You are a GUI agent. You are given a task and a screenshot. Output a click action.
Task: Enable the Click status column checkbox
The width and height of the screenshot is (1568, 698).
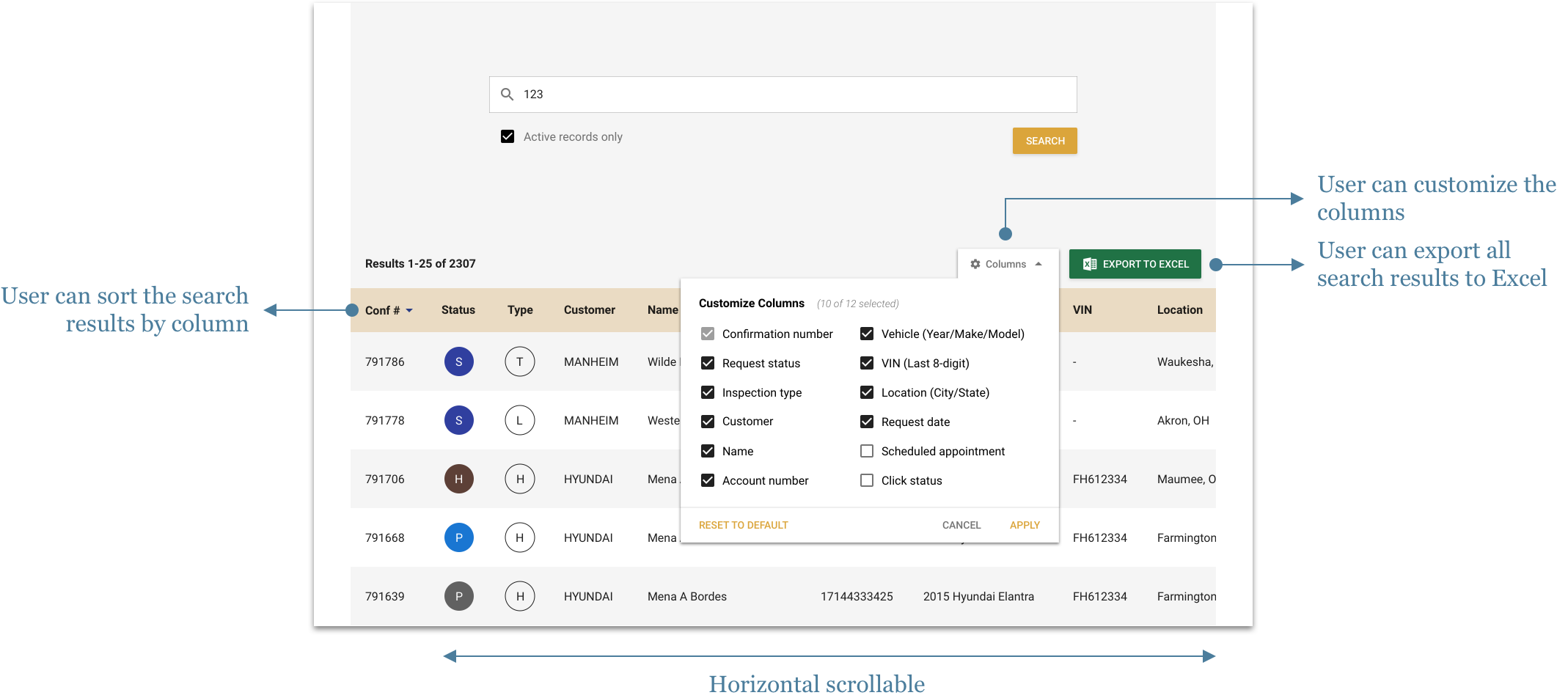tap(867, 480)
